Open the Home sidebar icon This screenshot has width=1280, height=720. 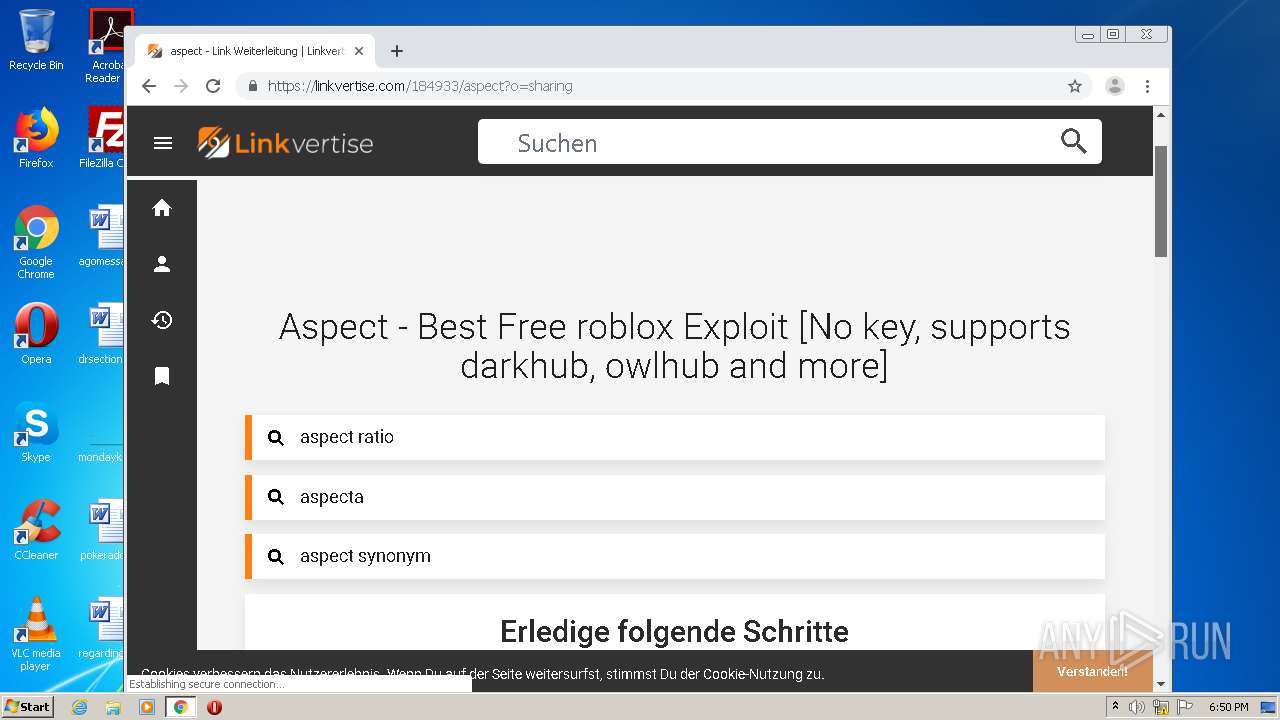click(x=162, y=208)
